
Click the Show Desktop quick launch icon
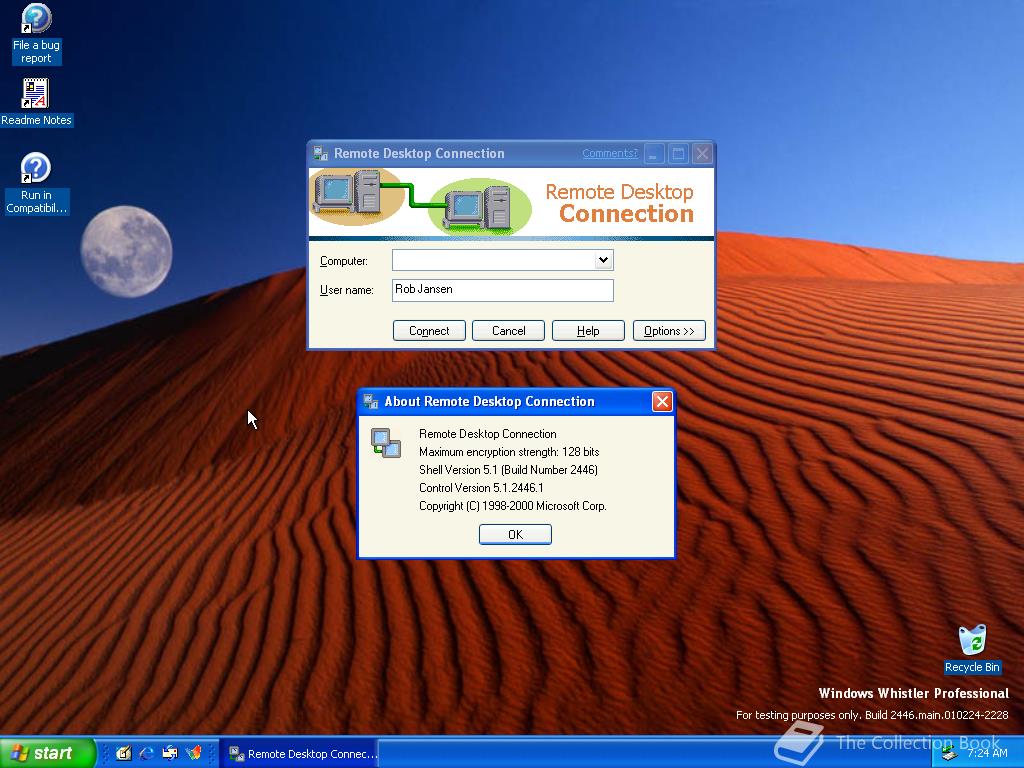click(x=123, y=753)
